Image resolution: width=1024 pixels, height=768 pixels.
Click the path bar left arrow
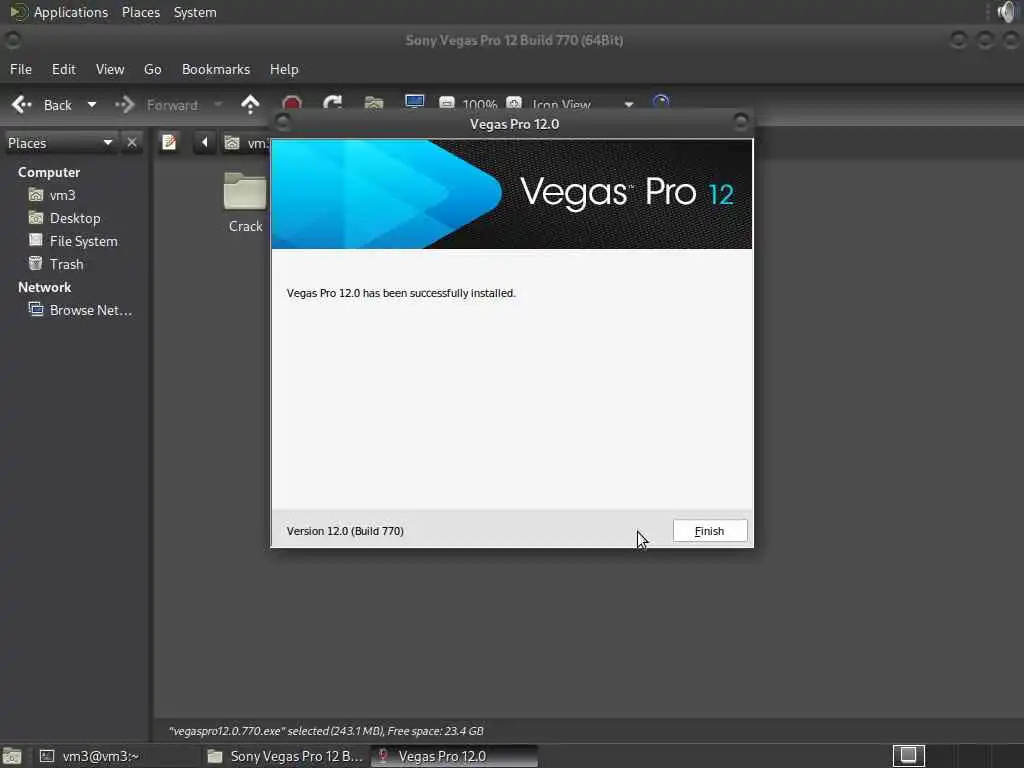tap(204, 142)
